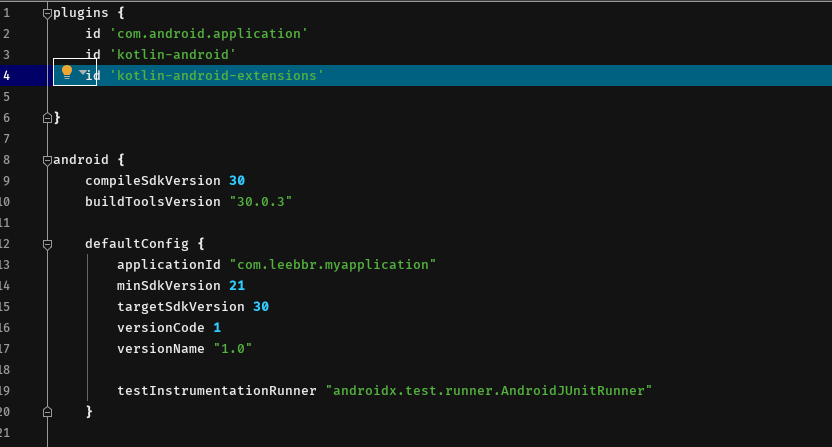Open the dropdown arrow beside the lightbulb

(x=82, y=72)
